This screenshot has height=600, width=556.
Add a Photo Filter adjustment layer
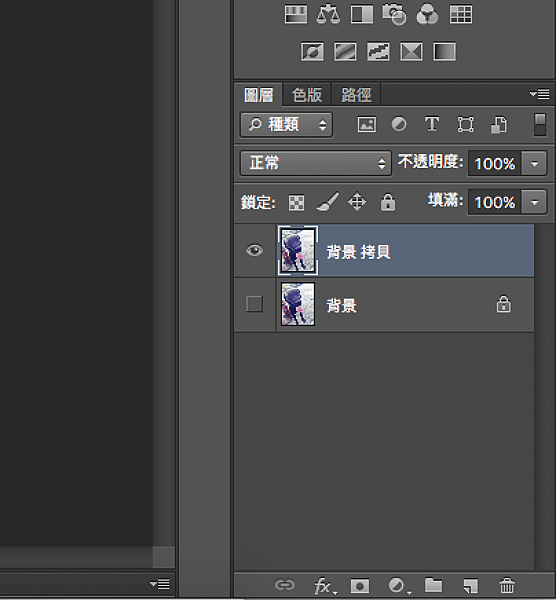pyautogui.click(x=394, y=15)
